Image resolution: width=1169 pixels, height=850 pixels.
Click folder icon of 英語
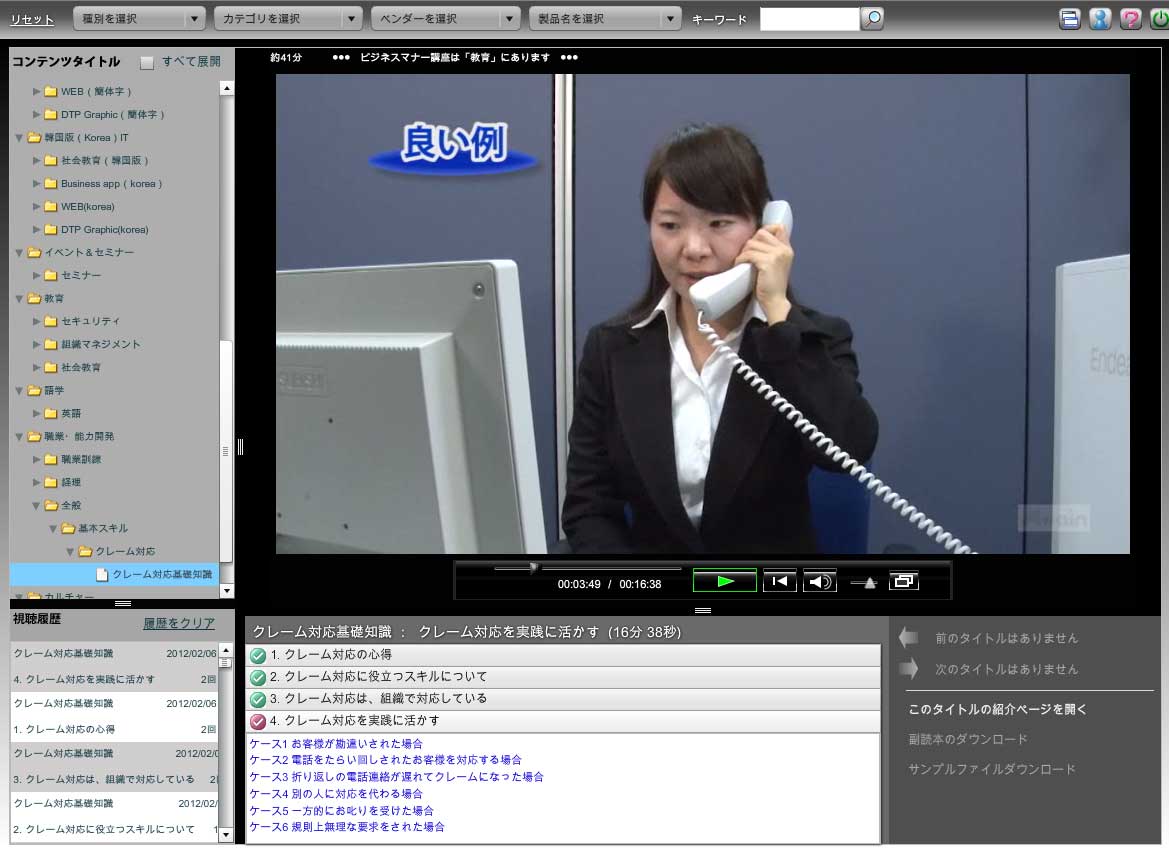coord(51,413)
